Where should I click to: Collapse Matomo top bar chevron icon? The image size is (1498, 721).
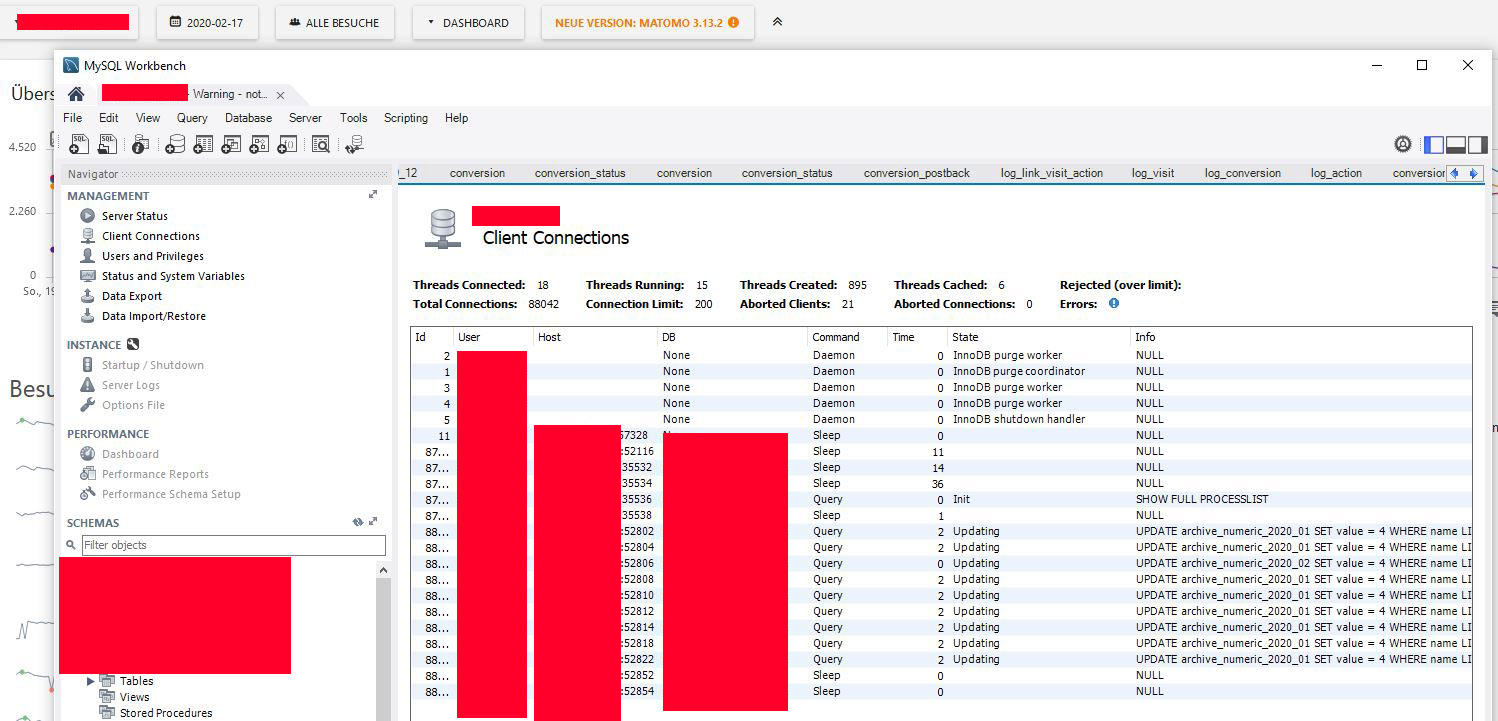[777, 21]
